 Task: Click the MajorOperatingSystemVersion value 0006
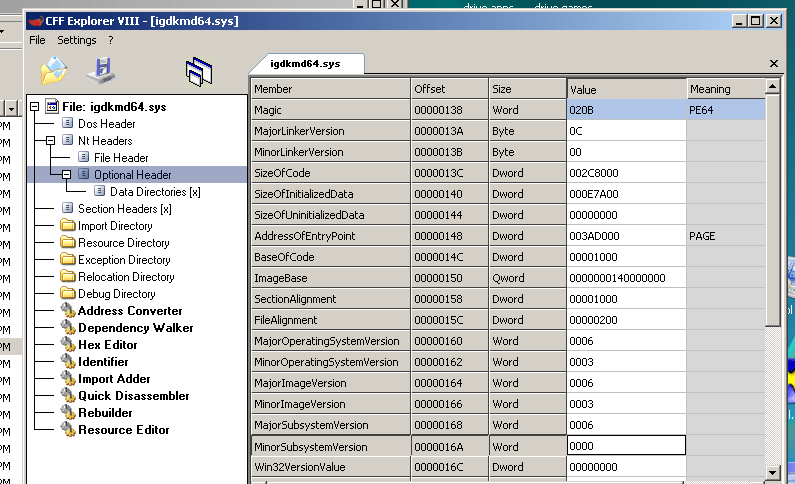[627, 341]
